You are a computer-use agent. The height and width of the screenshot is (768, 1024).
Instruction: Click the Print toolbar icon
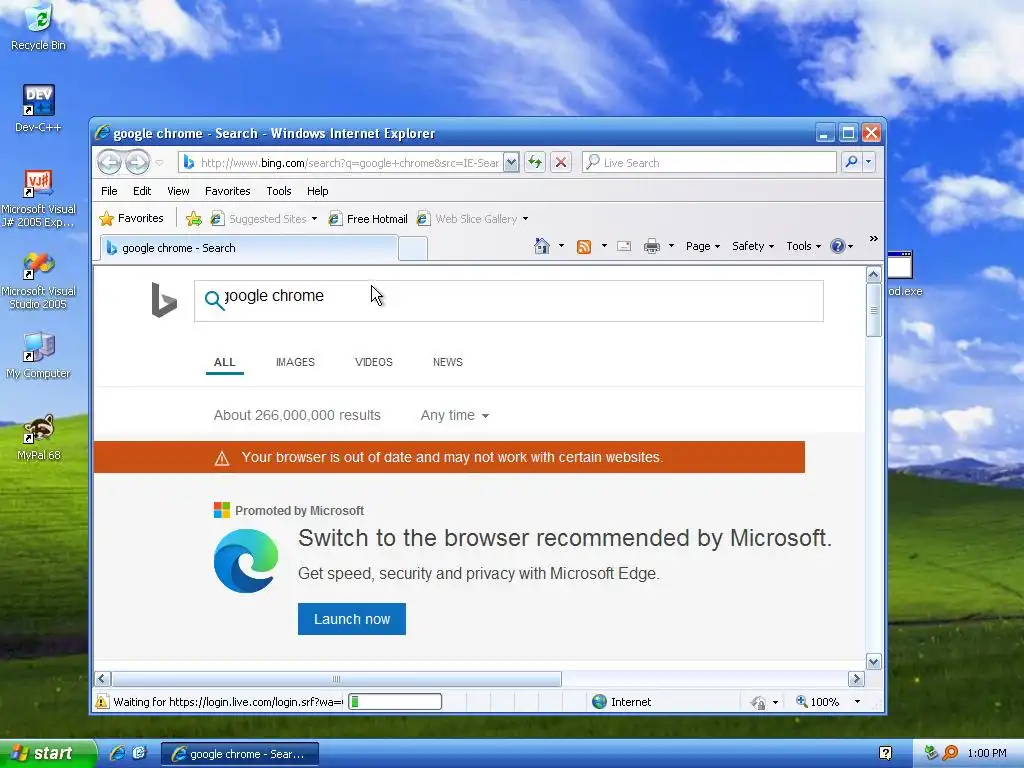point(652,246)
